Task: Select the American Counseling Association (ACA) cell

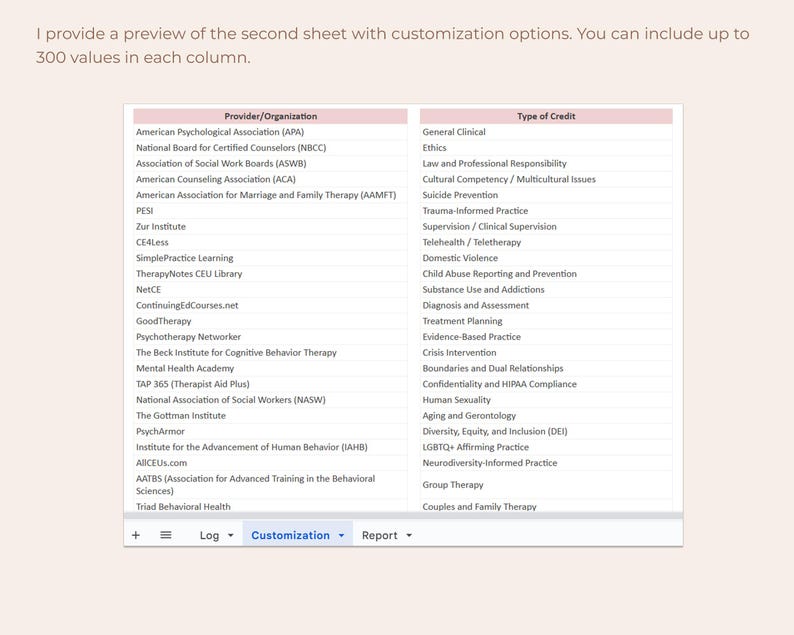Action: click(270, 179)
